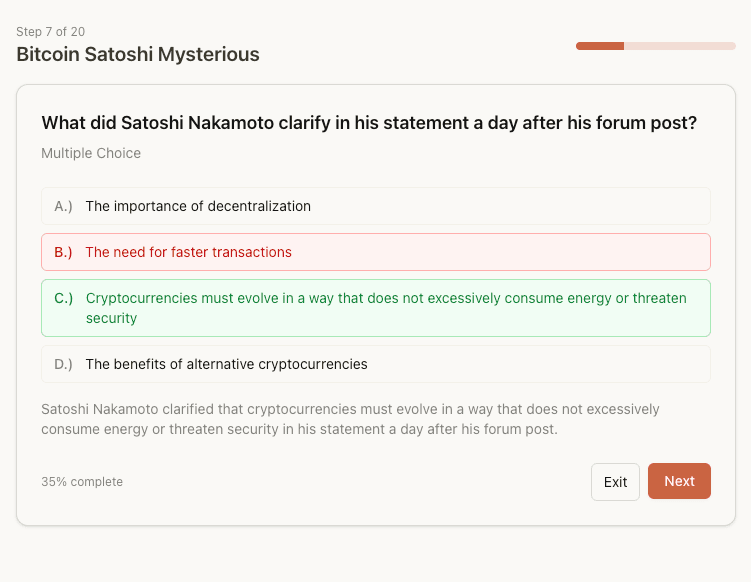Click the Satoshi Nakamoto question heading

pyautogui.click(x=369, y=123)
